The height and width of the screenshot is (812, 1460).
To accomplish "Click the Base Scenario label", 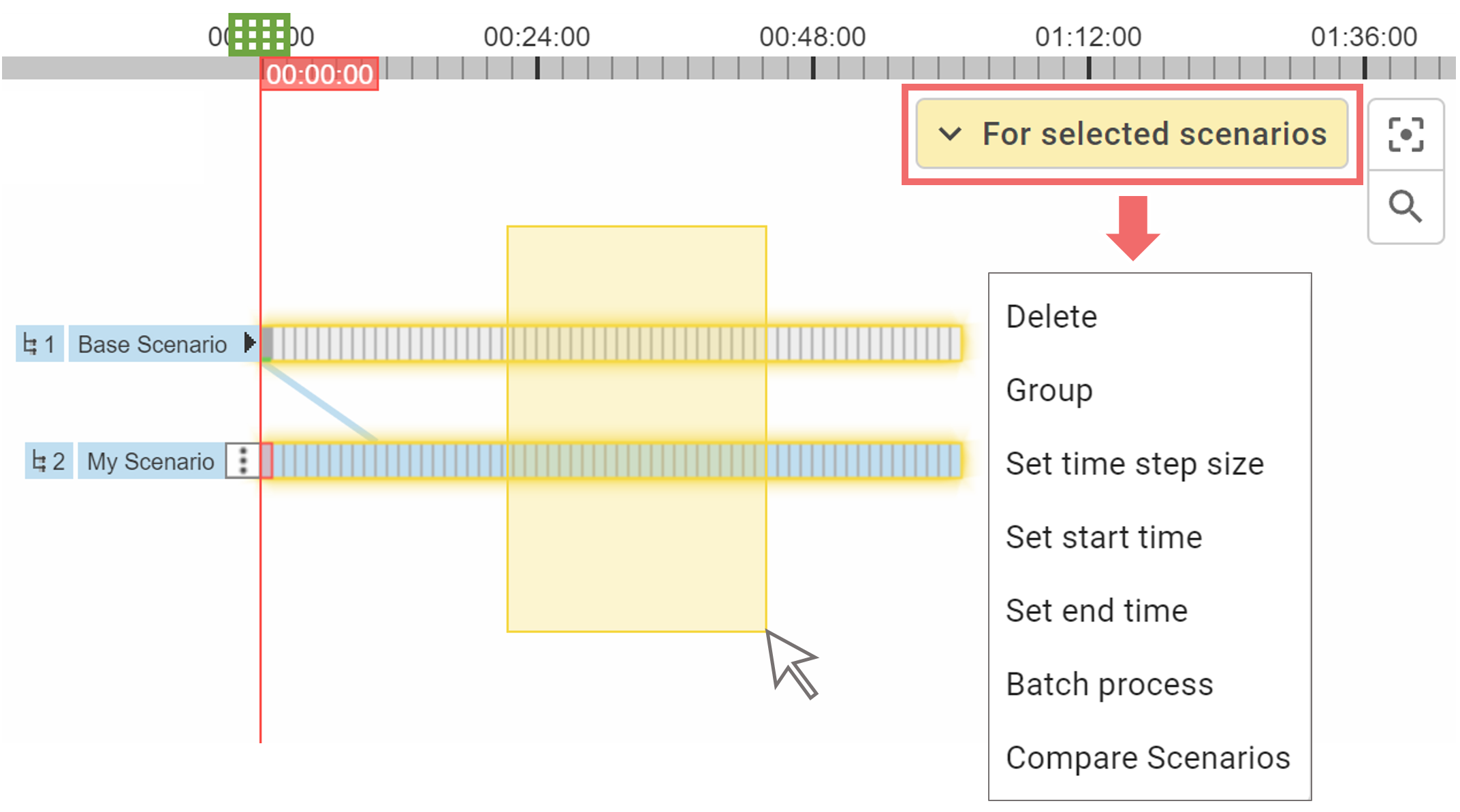I will 152,344.
